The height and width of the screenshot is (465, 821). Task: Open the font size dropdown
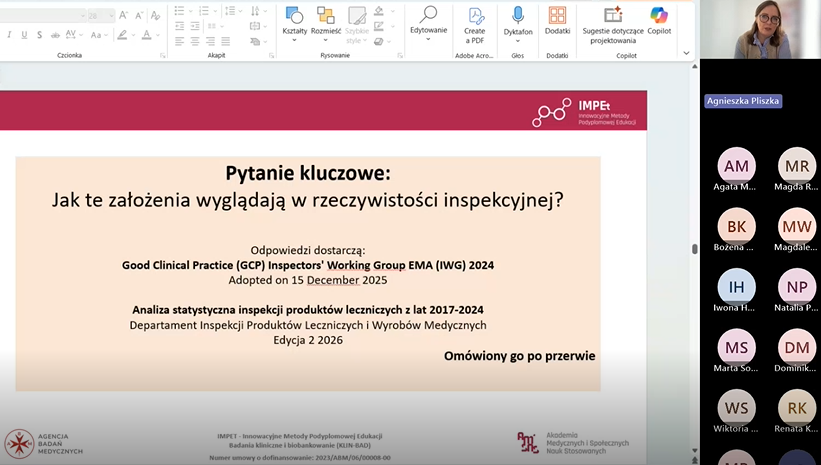[109, 16]
